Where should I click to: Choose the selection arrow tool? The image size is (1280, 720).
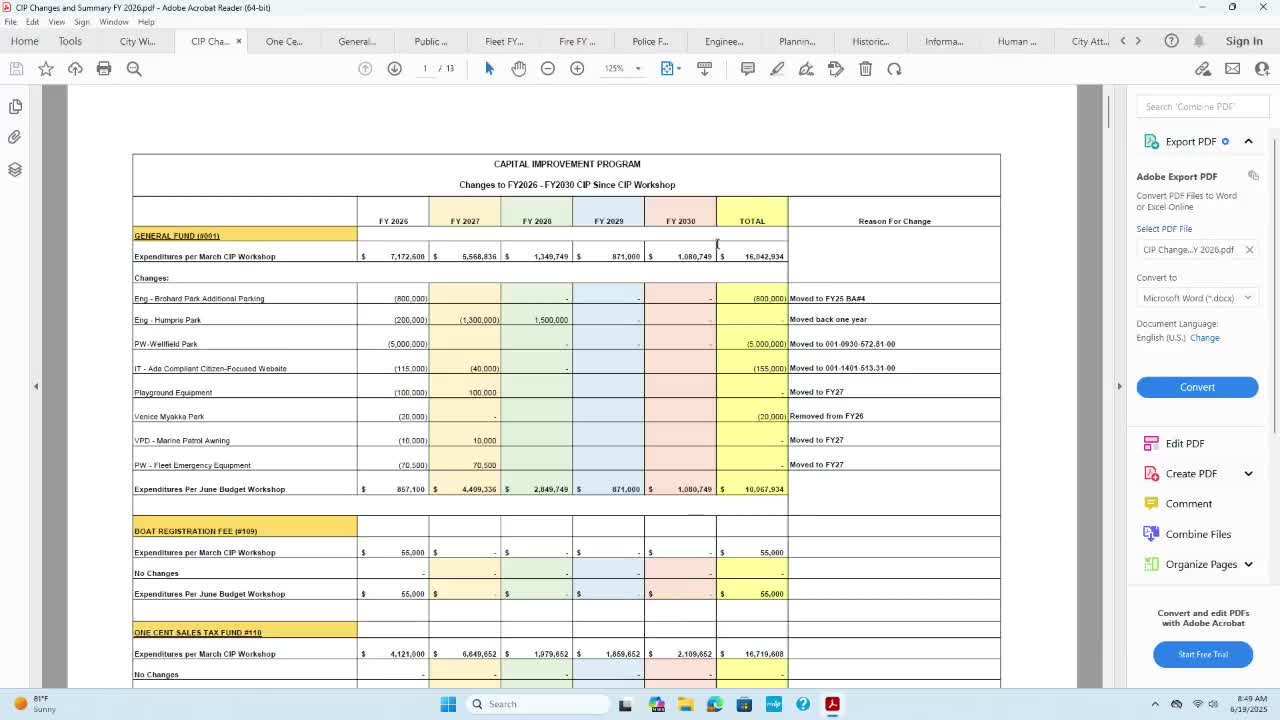point(489,69)
